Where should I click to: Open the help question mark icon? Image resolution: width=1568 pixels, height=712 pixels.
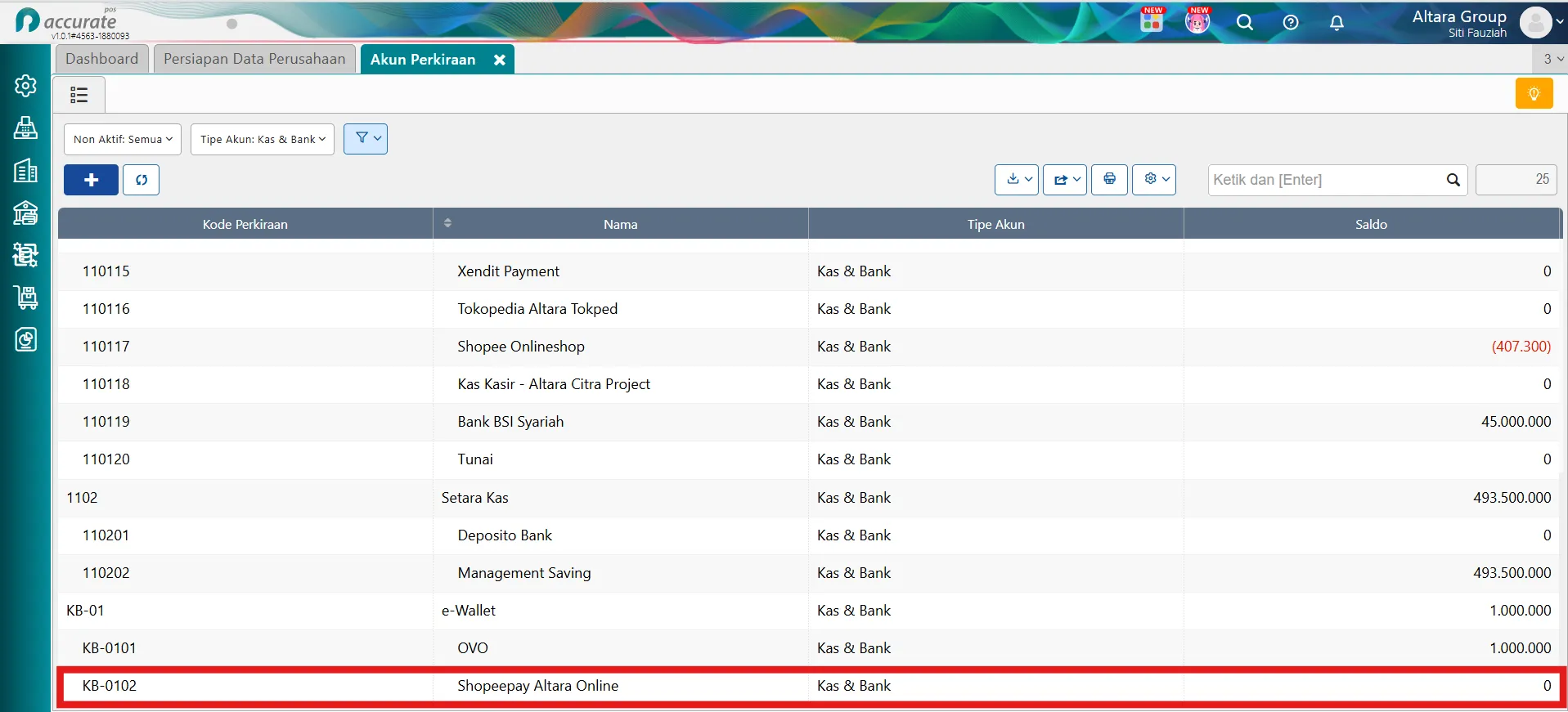(1291, 22)
